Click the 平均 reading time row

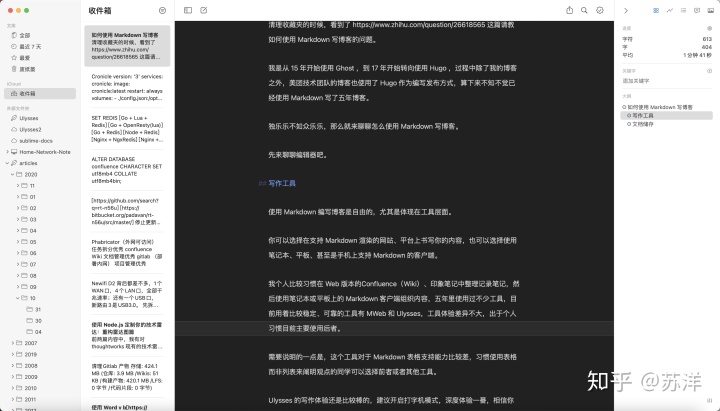[x=667, y=55]
